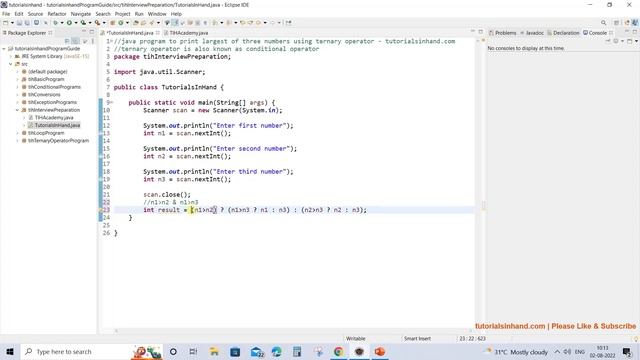Image resolution: width=640 pixels, height=360 pixels.
Task: Run the program with green Run icon
Action: 69,23
